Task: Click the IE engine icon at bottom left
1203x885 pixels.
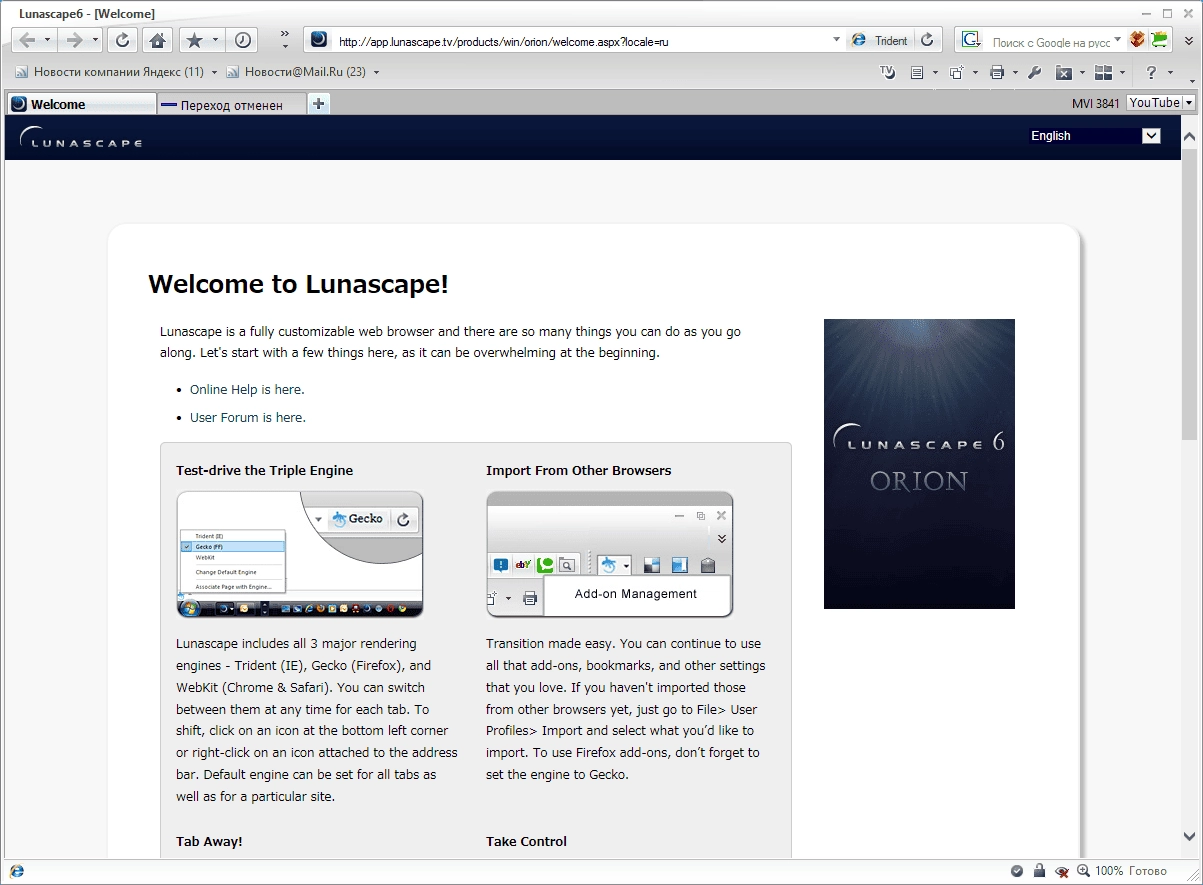Action: pyautogui.click(x=17, y=871)
